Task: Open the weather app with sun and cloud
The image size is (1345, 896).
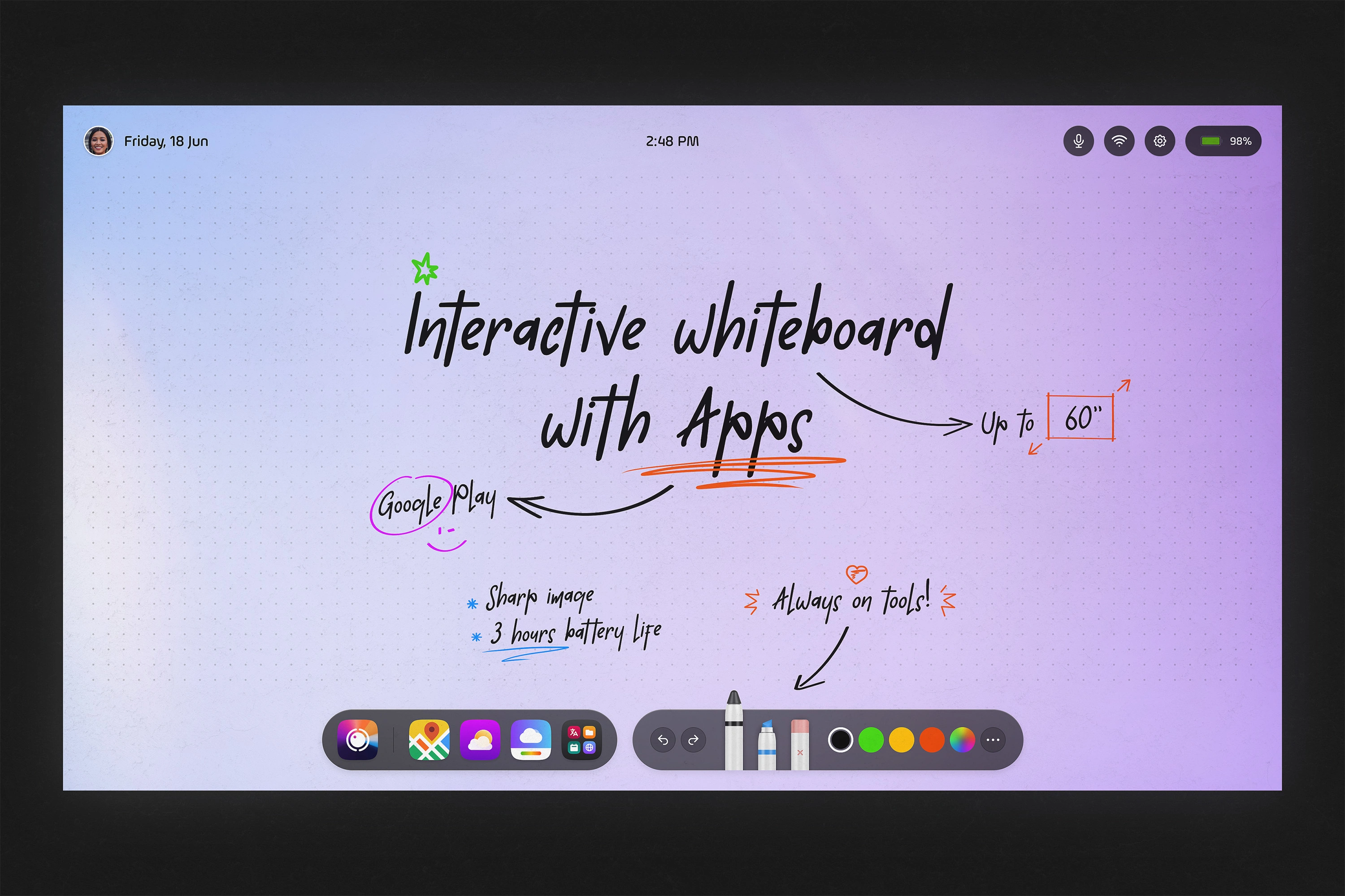Action: [x=480, y=740]
